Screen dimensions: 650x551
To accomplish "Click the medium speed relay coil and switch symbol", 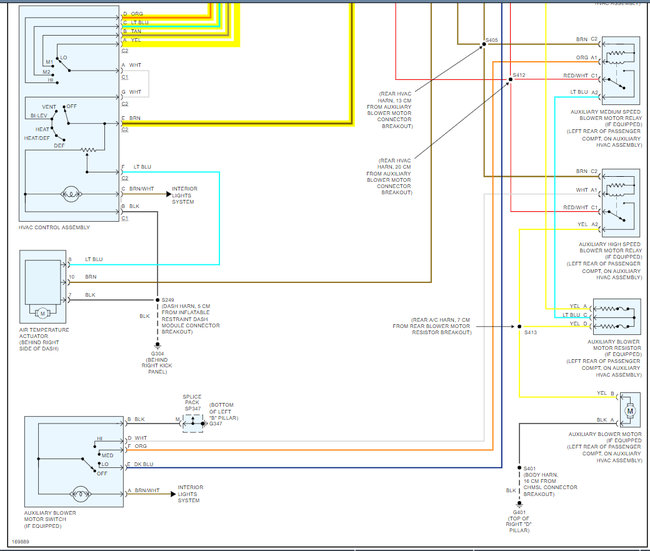I will click(620, 70).
